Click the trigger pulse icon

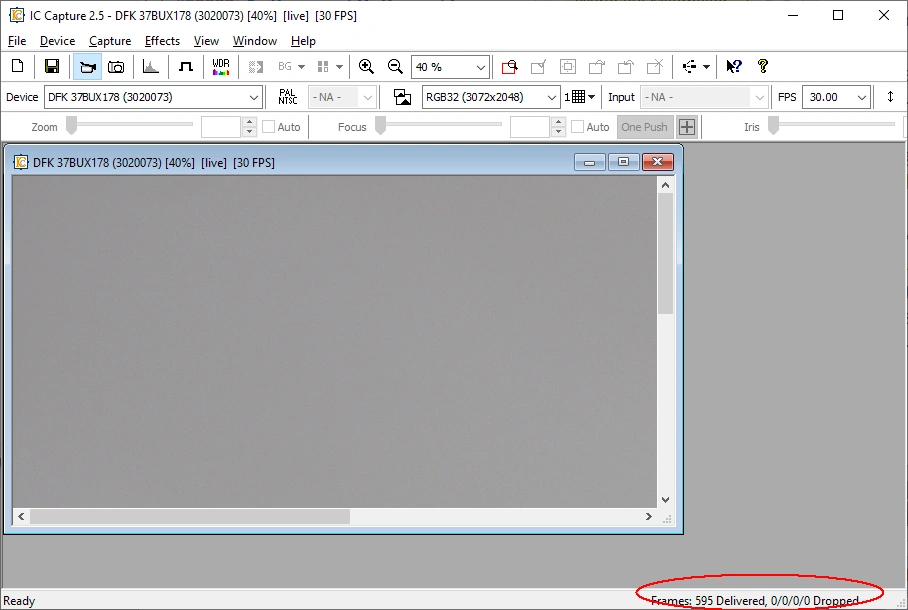click(x=185, y=67)
